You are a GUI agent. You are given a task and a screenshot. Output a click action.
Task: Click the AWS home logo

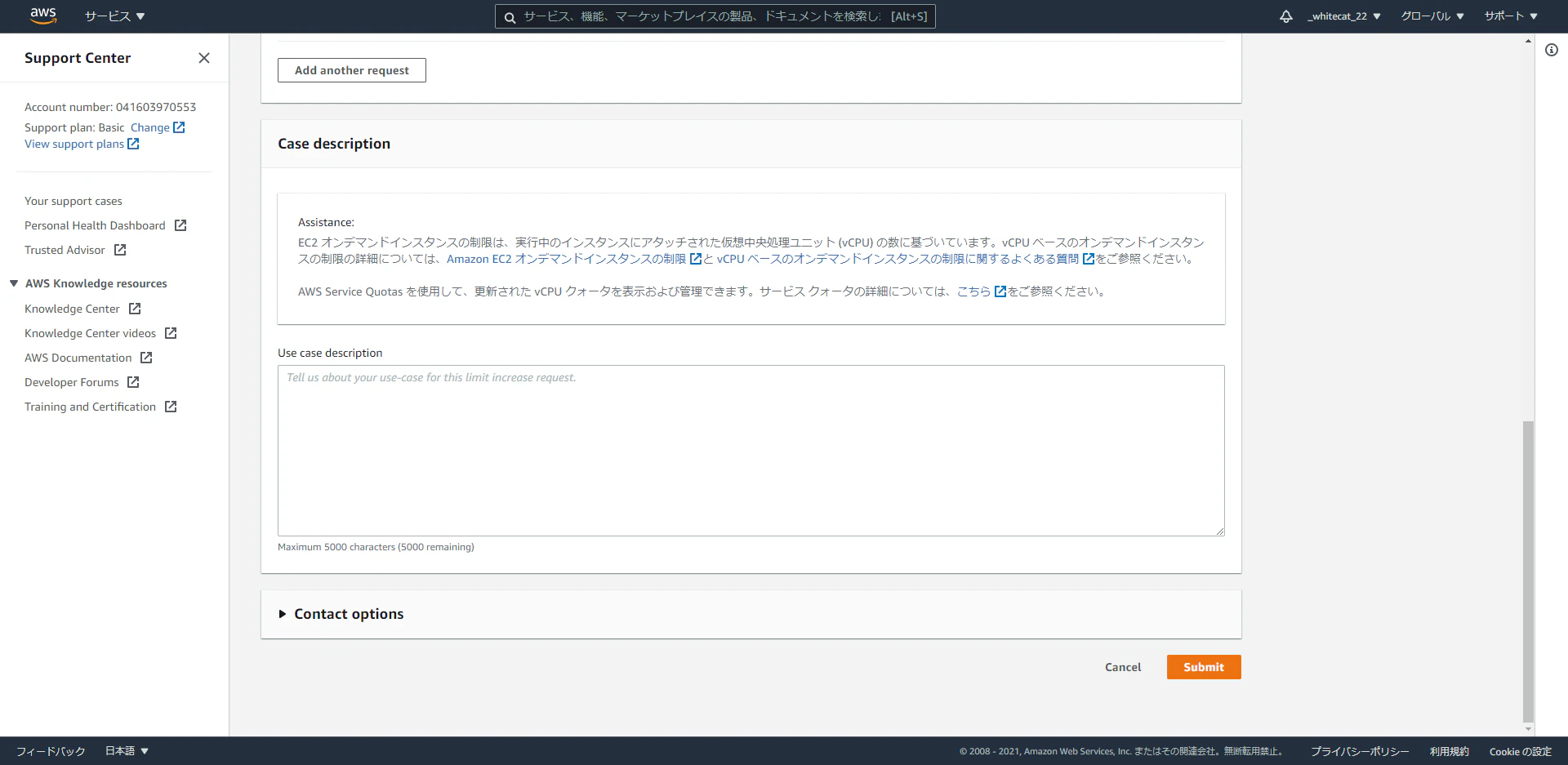click(x=42, y=16)
